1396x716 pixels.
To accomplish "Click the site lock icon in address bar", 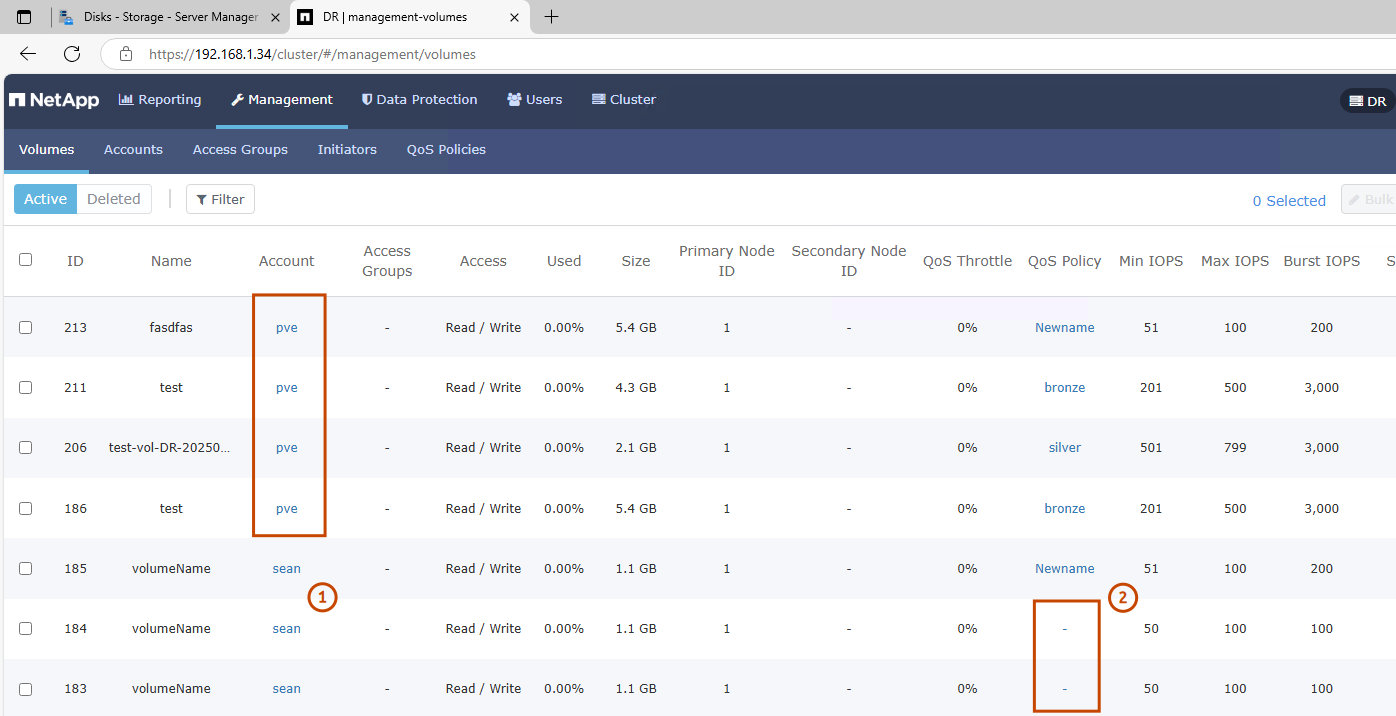I will point(126,54).
